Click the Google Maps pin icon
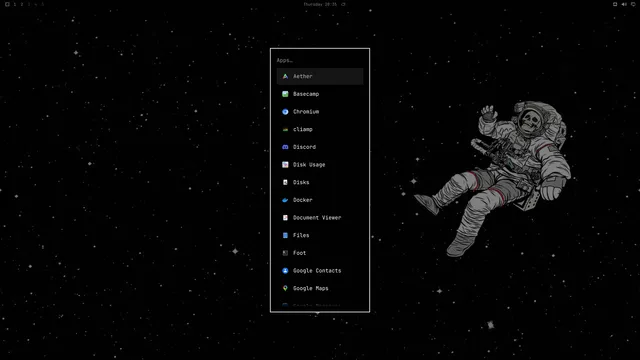This screenshot has width=640, height=360. (285, 288)
